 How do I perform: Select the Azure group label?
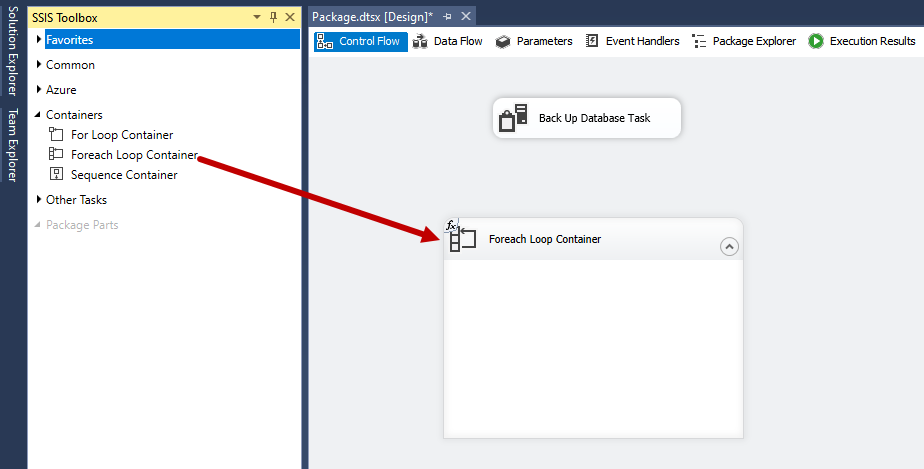pos(61,90)
